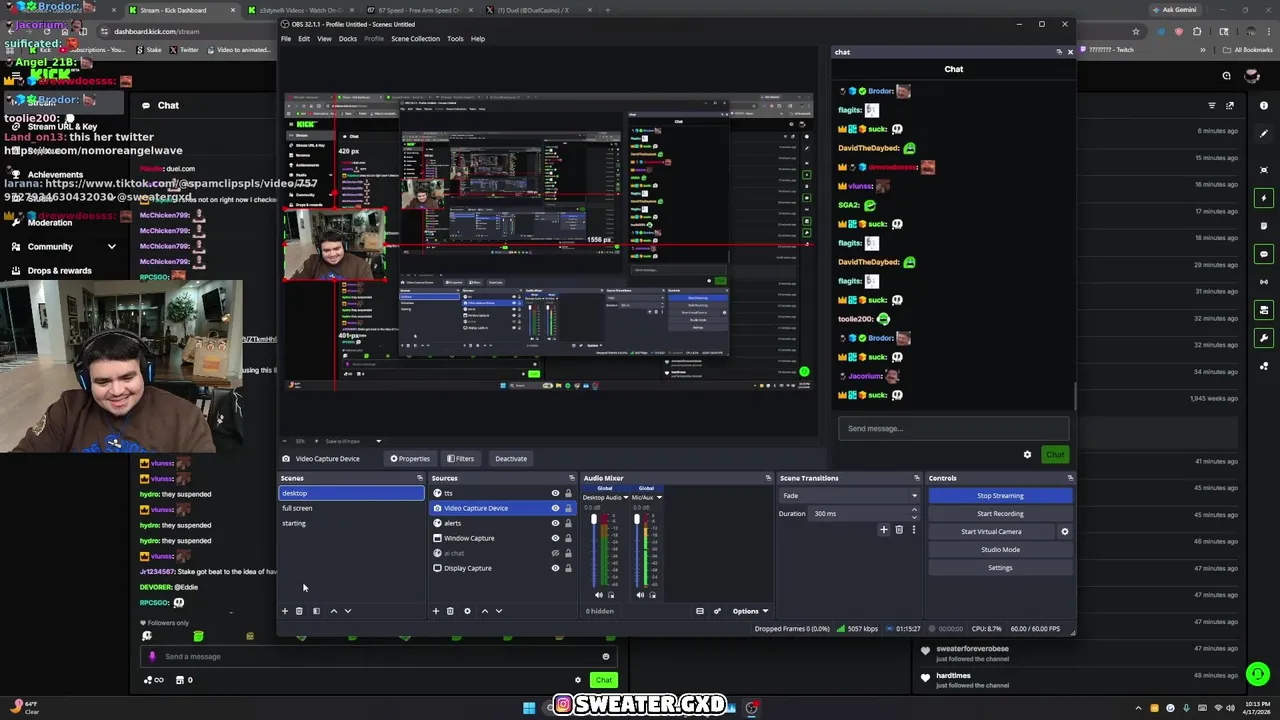Screen dimensions: 1280x720
Task: Toggle Desktop Audio monitoring headphone icon
Action: pyautogui.click(x=611, y=595)
